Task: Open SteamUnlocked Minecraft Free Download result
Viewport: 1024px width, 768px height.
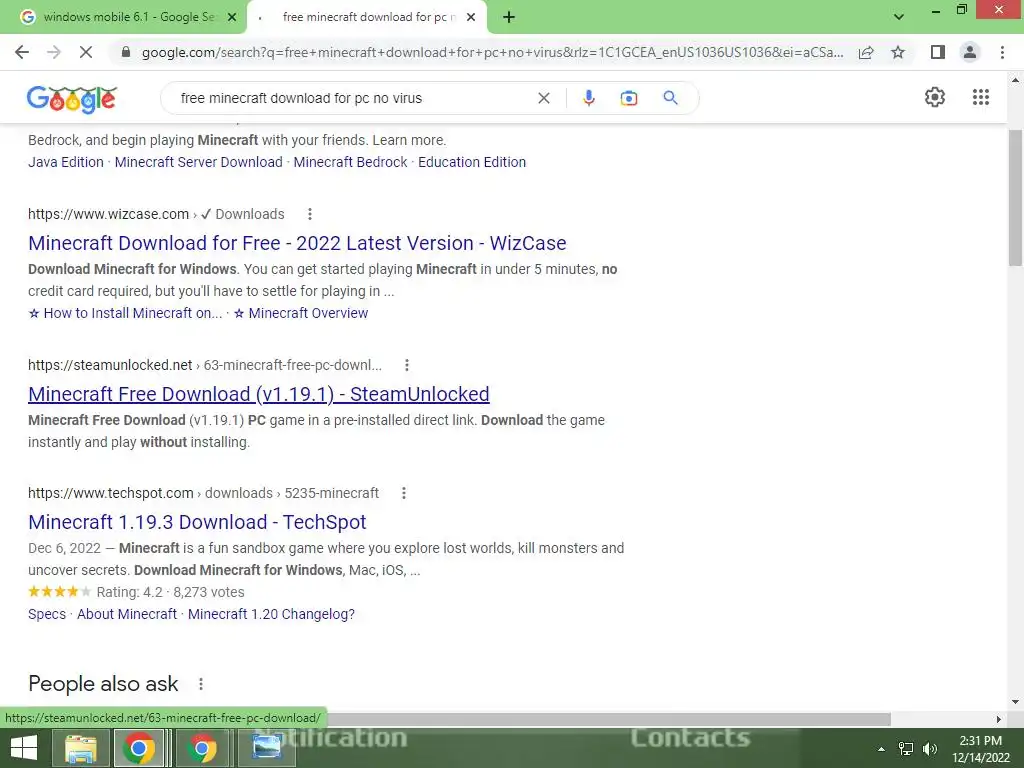Action: coord(259,394)
